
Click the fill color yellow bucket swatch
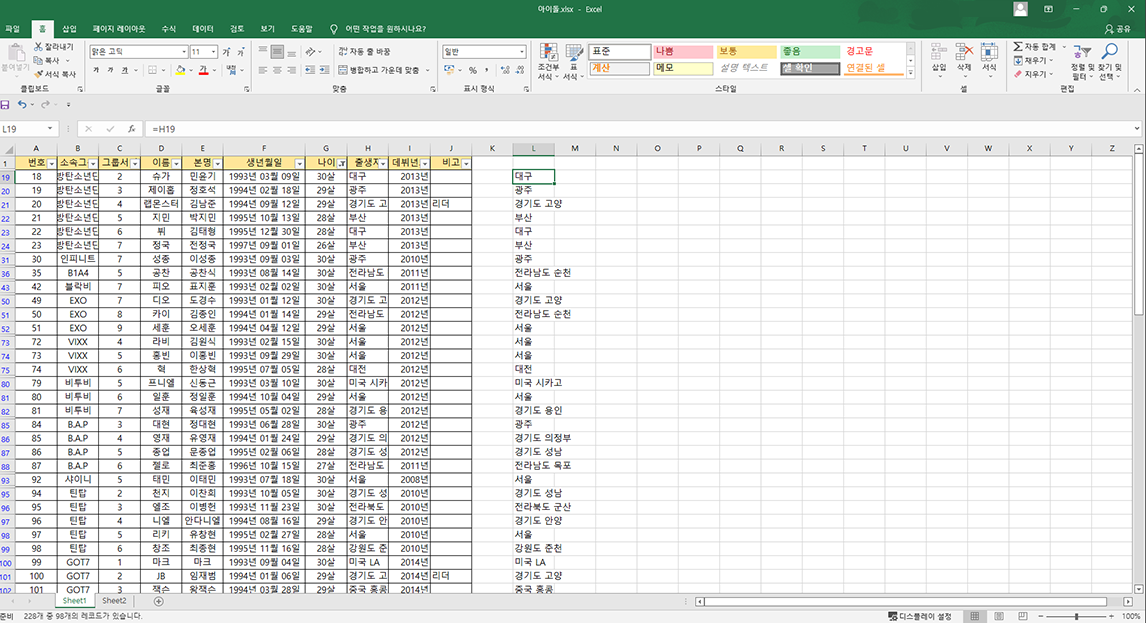[x=181, y=70]
